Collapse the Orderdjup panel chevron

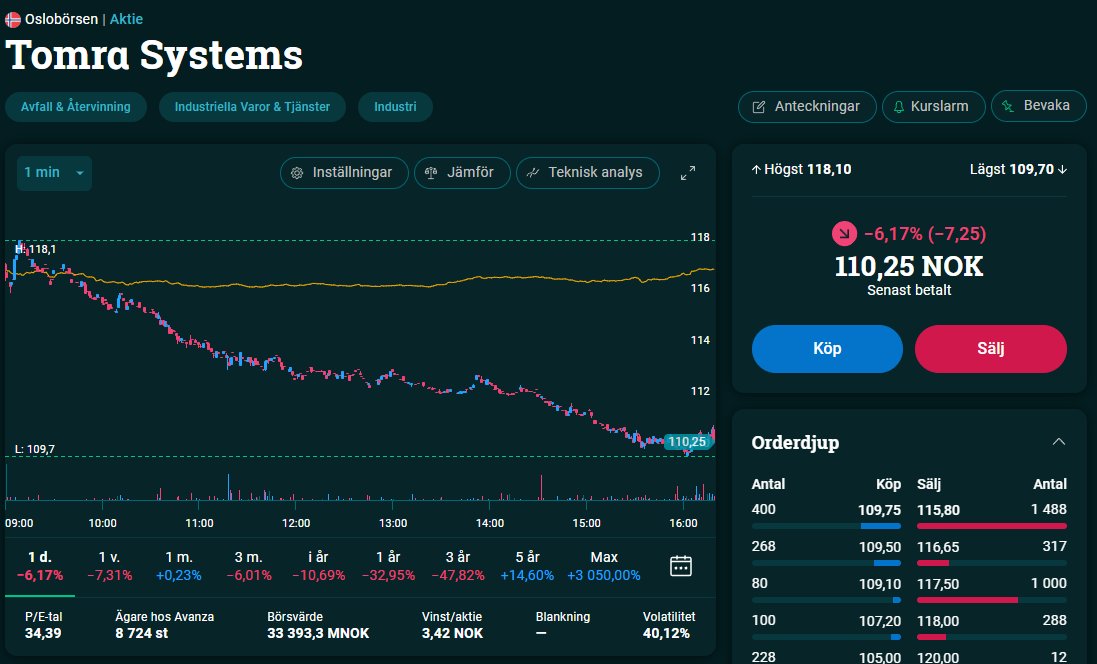point(1059,442)
